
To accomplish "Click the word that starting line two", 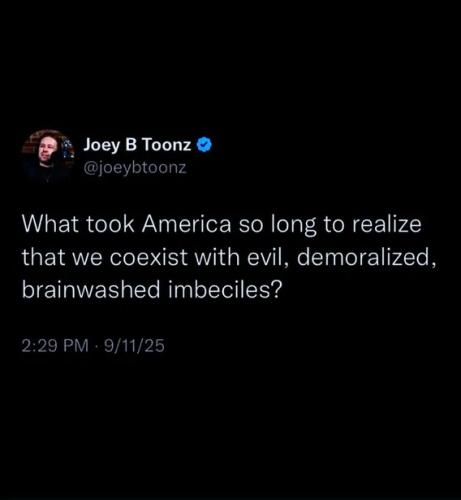I will tap(42, 257).
